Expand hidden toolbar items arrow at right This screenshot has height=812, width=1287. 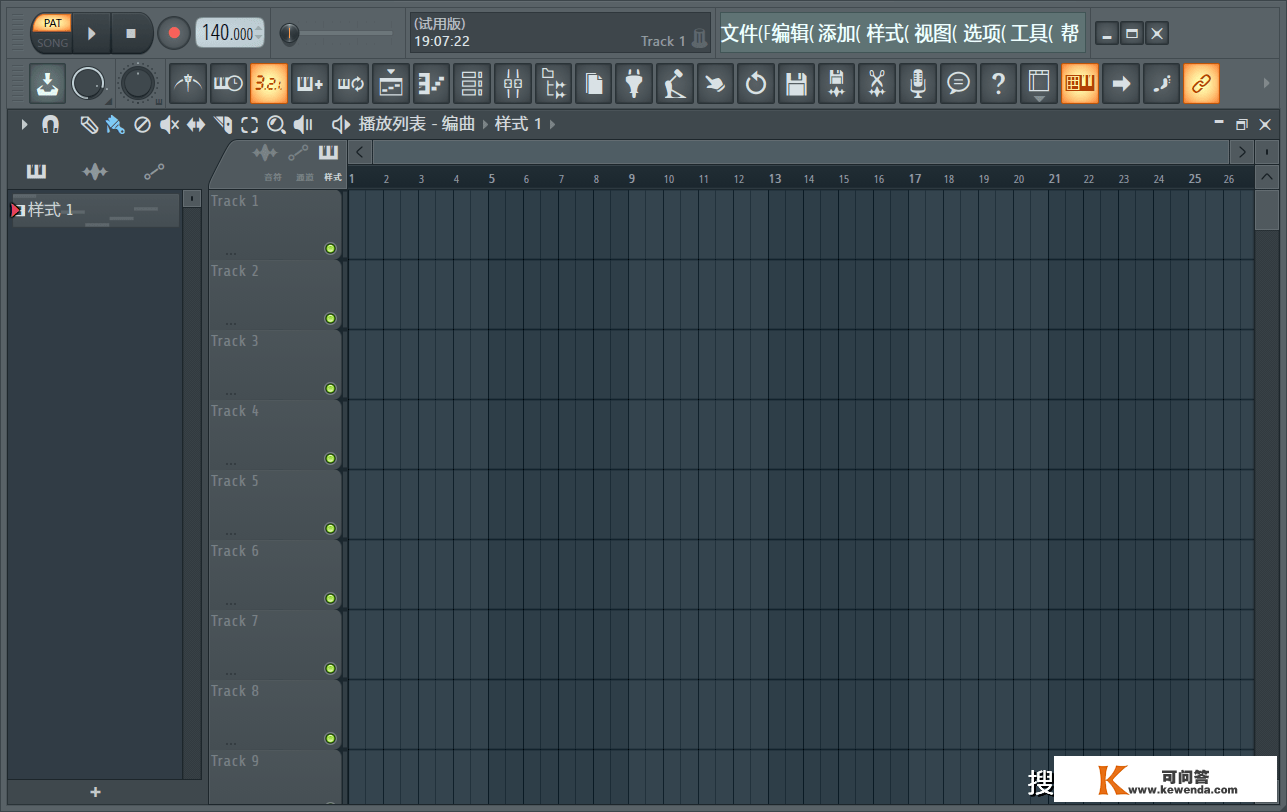[1267, 84]
